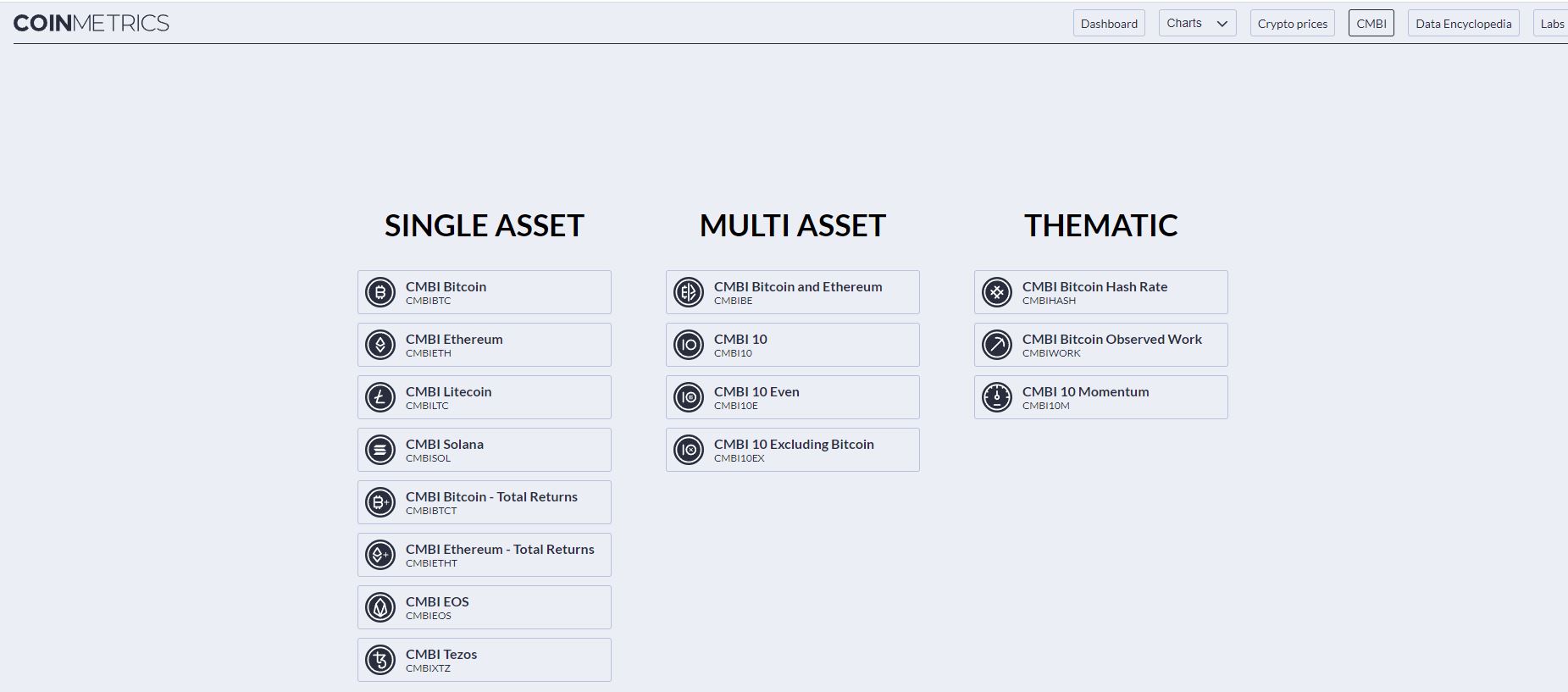Click the CMBI 10 Excluding Bitcoin icon
1568x692 pixels.
click(689, 450)
